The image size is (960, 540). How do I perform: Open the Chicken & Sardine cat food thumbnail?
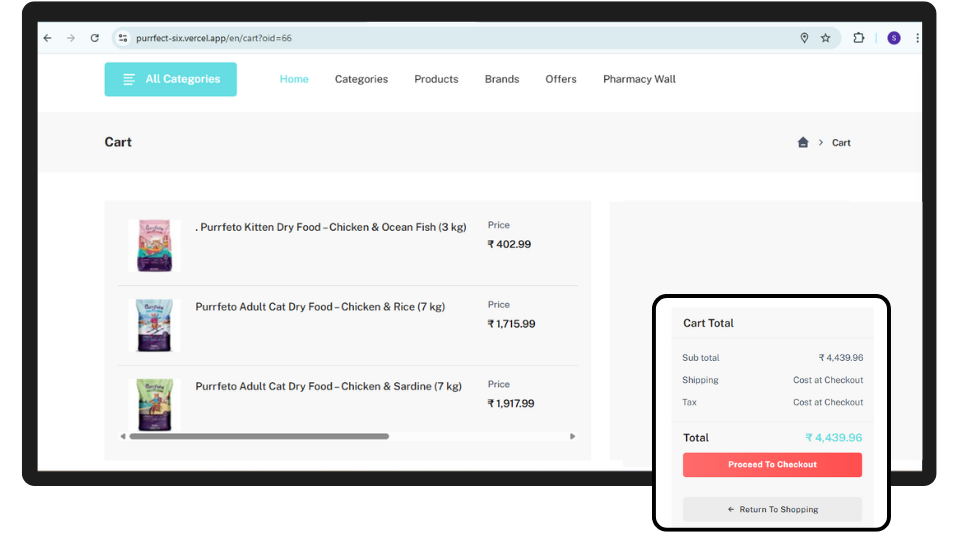(154, 404)
